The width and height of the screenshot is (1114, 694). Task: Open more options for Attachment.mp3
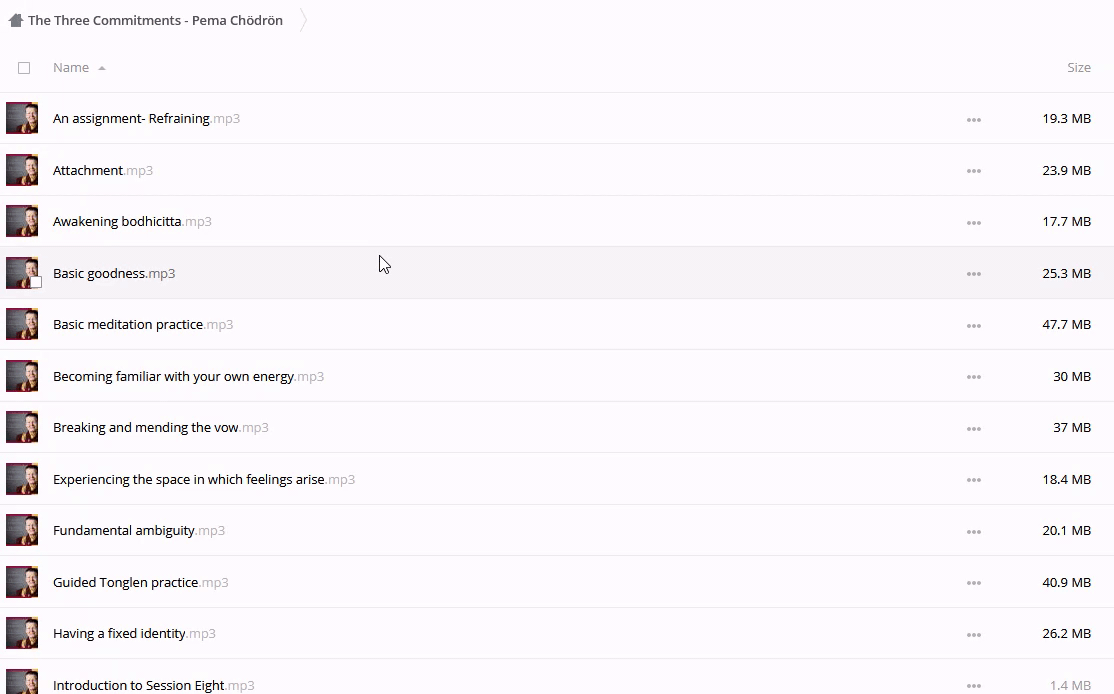pos(973,171)
